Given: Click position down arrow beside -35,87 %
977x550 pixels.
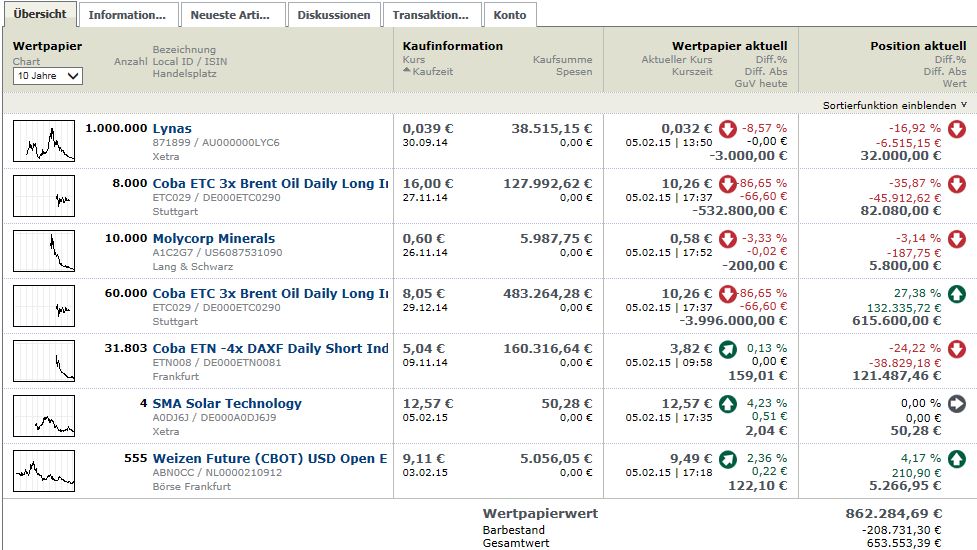Looking at the screenshot, I should click(957, 184).
